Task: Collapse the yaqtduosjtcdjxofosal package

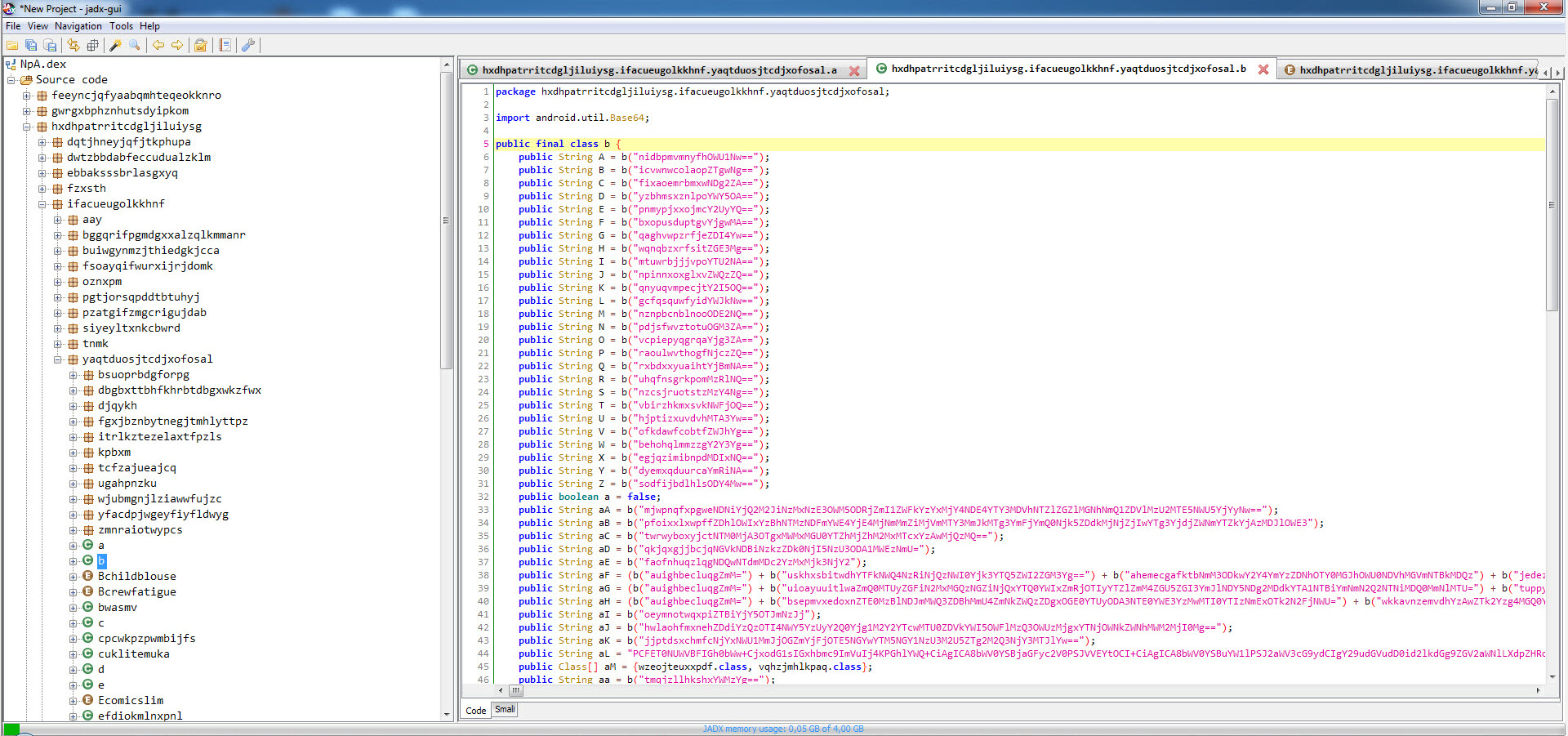Action: coord(57,359)
